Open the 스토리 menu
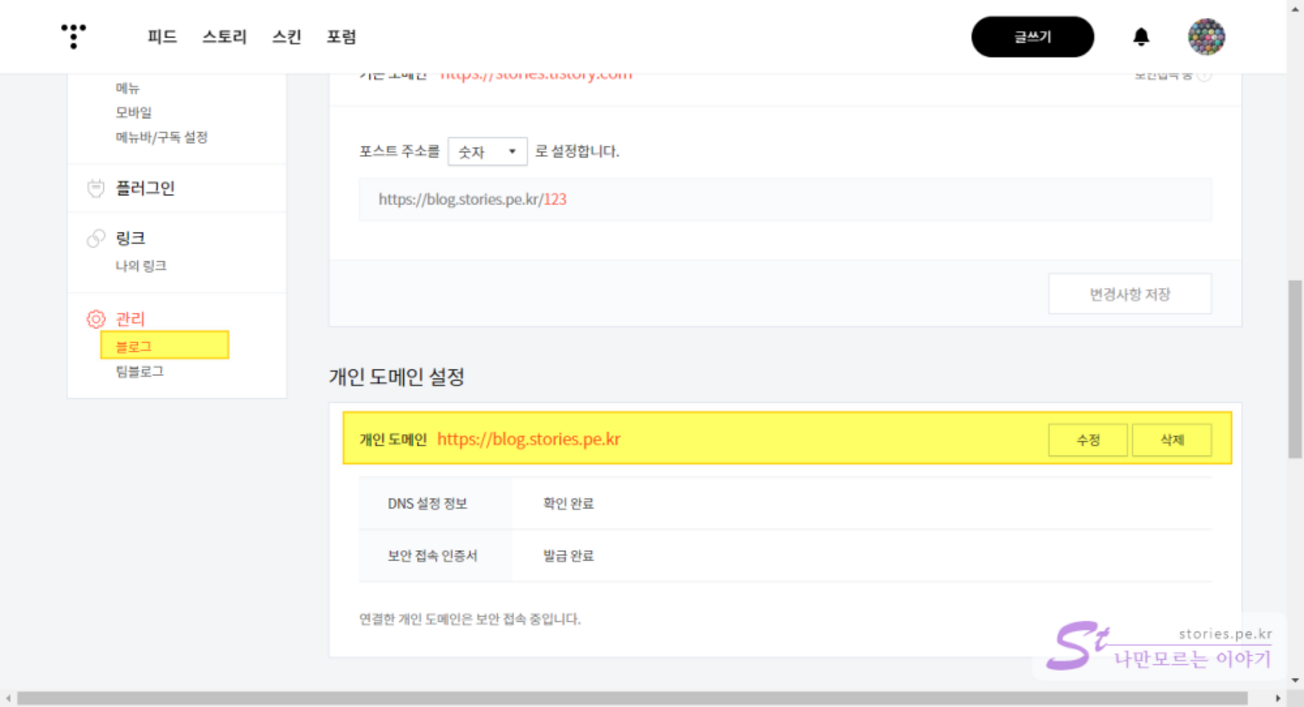 point(224,37)
